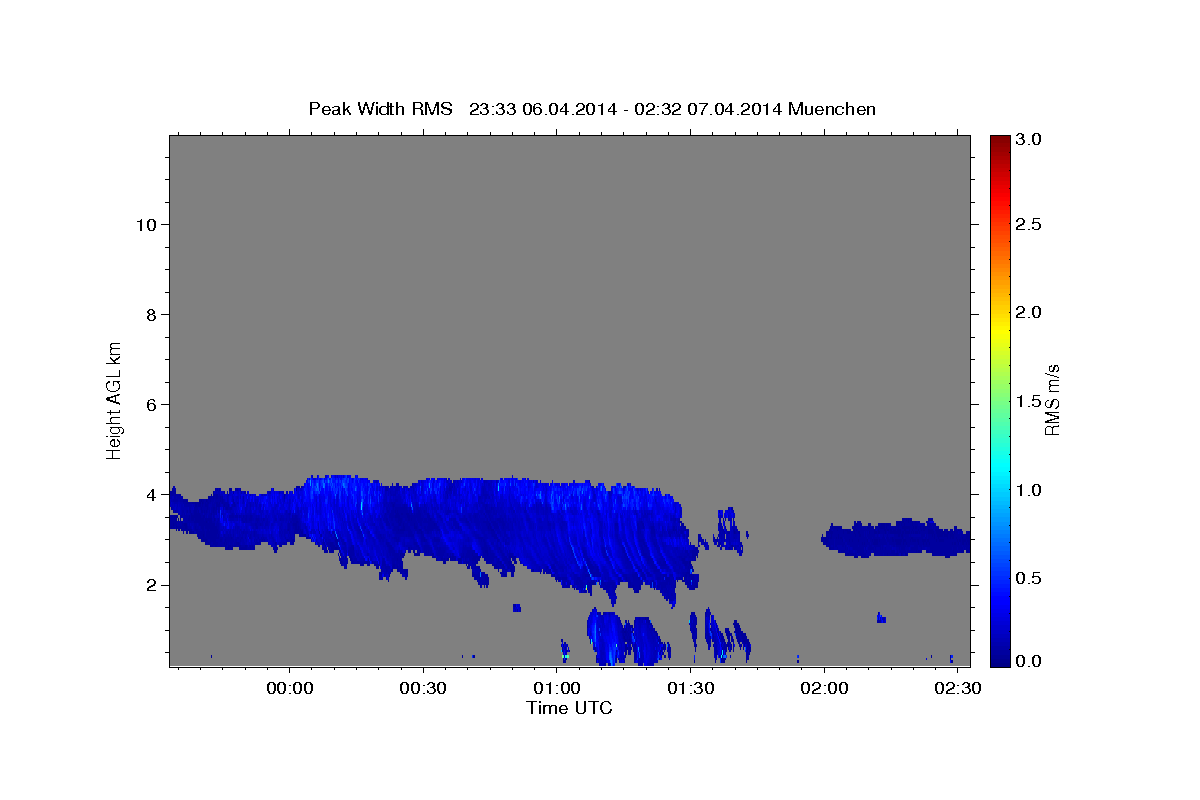
Task: Click the separate cloud band after 02:00
Action: tap(896, 539)
